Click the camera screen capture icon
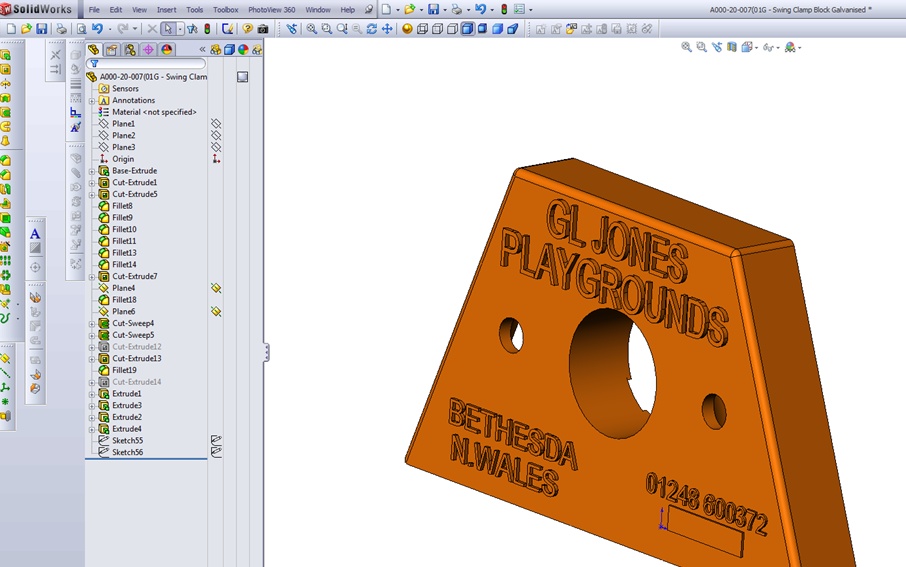 click(x=263, y=28)
